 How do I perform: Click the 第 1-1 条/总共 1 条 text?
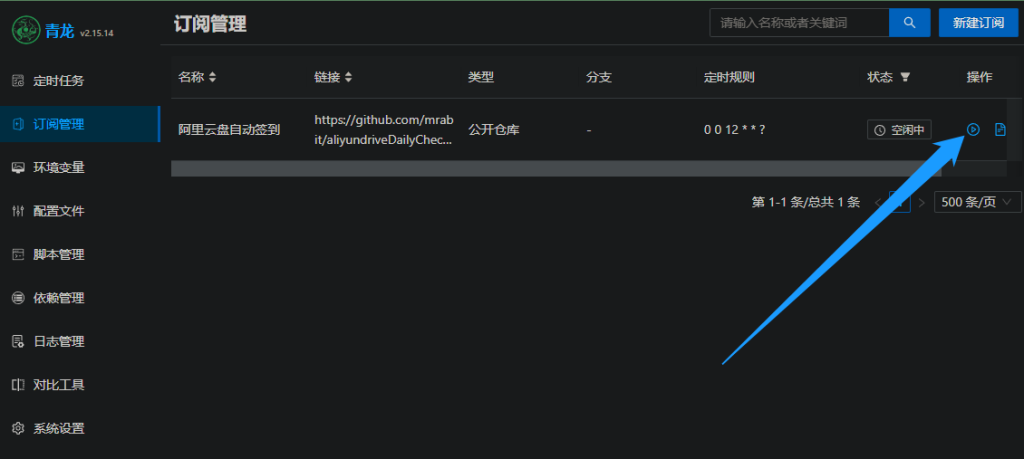pyautogui.click(x=806, y=202)
